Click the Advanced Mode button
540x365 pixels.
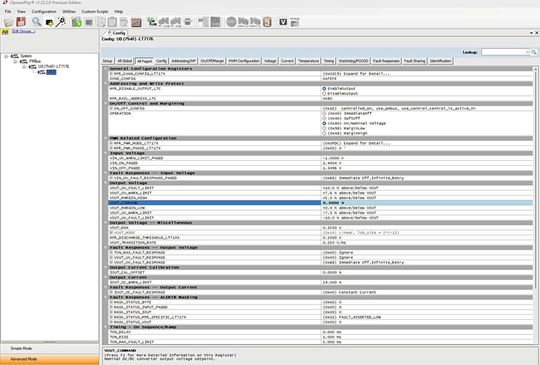click(x=50, y=359)
